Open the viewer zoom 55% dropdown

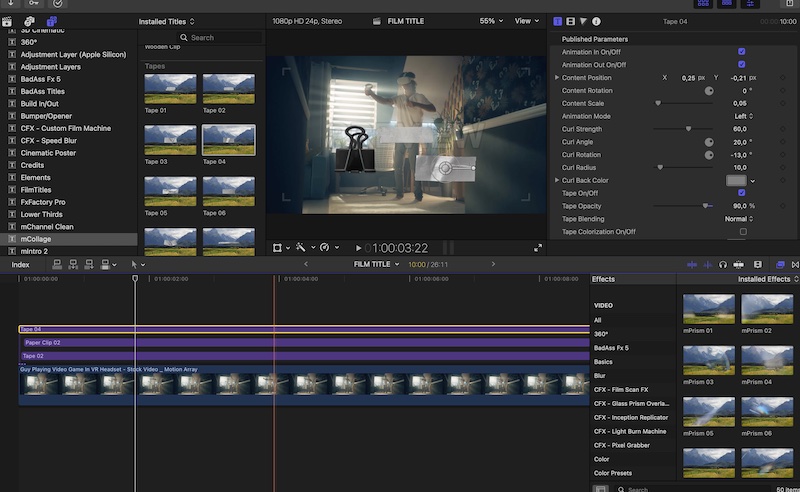coord(491,21)
